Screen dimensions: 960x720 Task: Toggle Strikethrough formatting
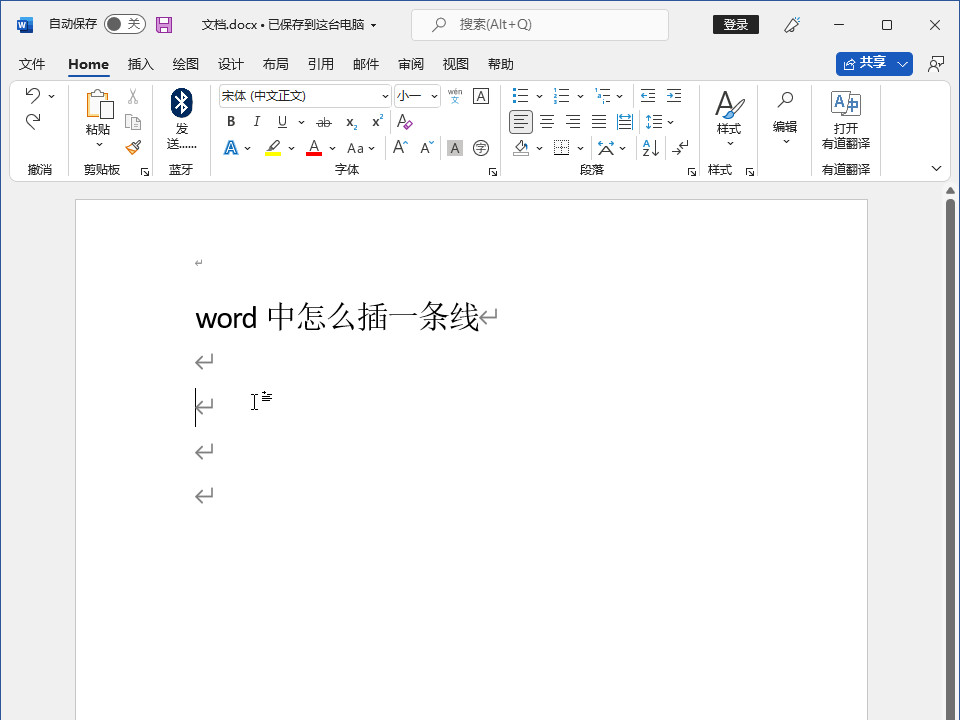pos(324,122)
